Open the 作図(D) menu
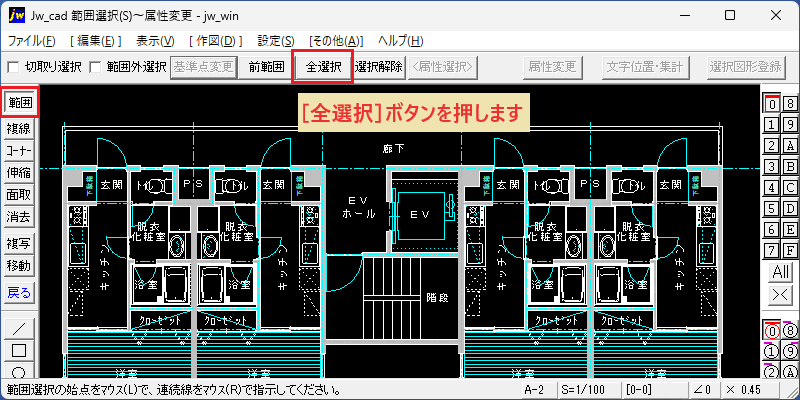The width and height of the screenshot is (800, 400). [216, 41]
